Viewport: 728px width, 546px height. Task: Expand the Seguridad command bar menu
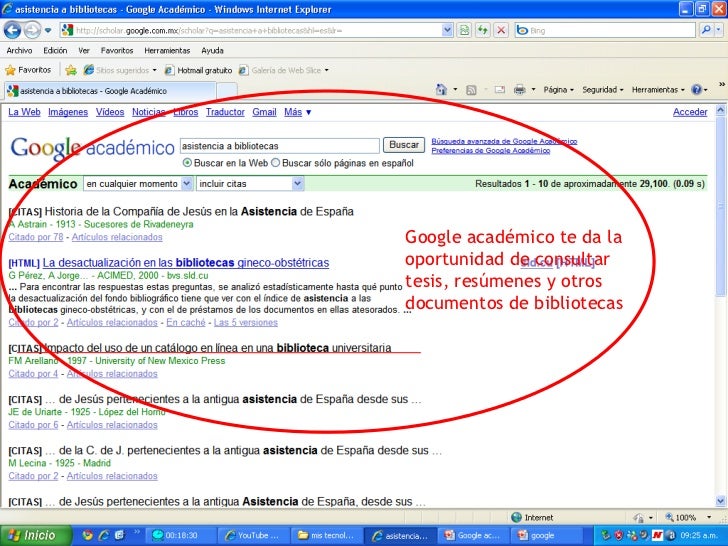(x=603, y=90)
